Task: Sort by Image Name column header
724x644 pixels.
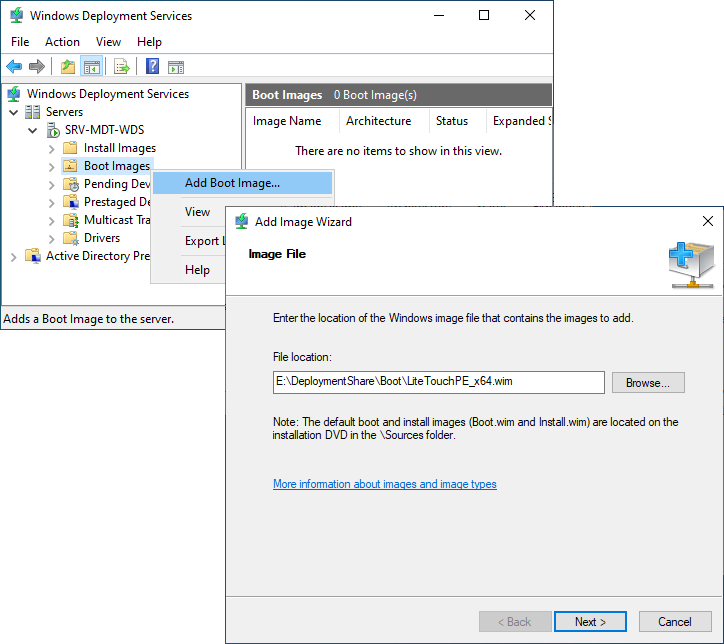Action: coord(292,121)
